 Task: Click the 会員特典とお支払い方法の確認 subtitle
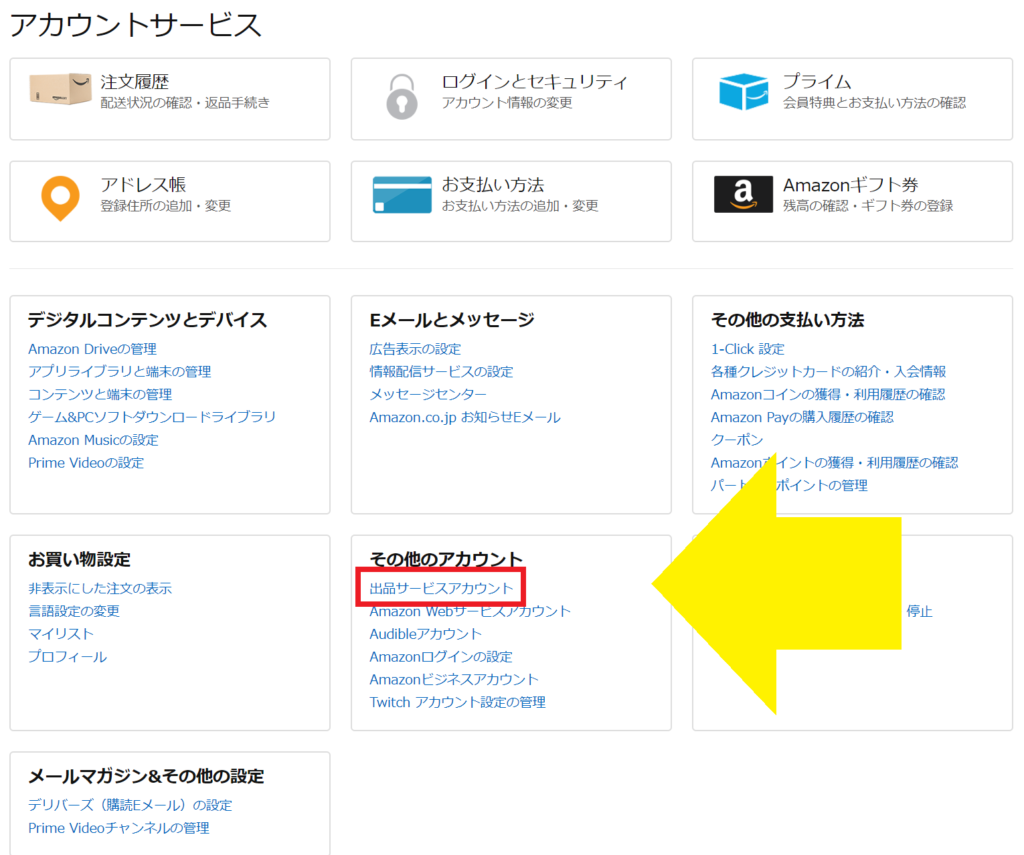874,103
